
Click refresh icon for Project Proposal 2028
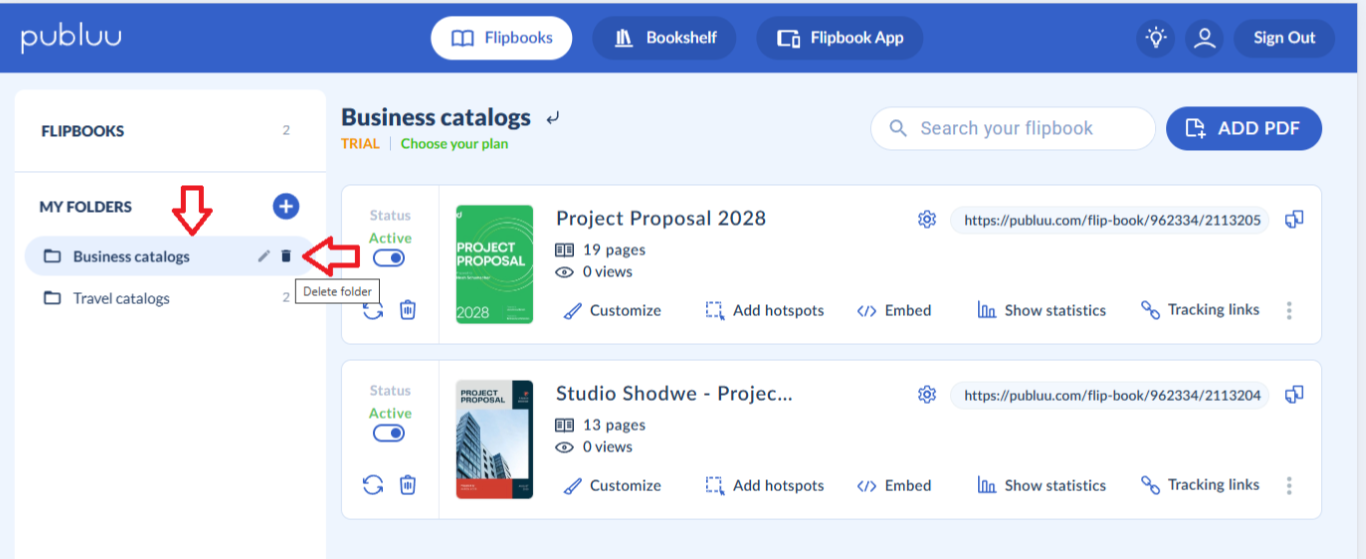click(x=373, y=310)
